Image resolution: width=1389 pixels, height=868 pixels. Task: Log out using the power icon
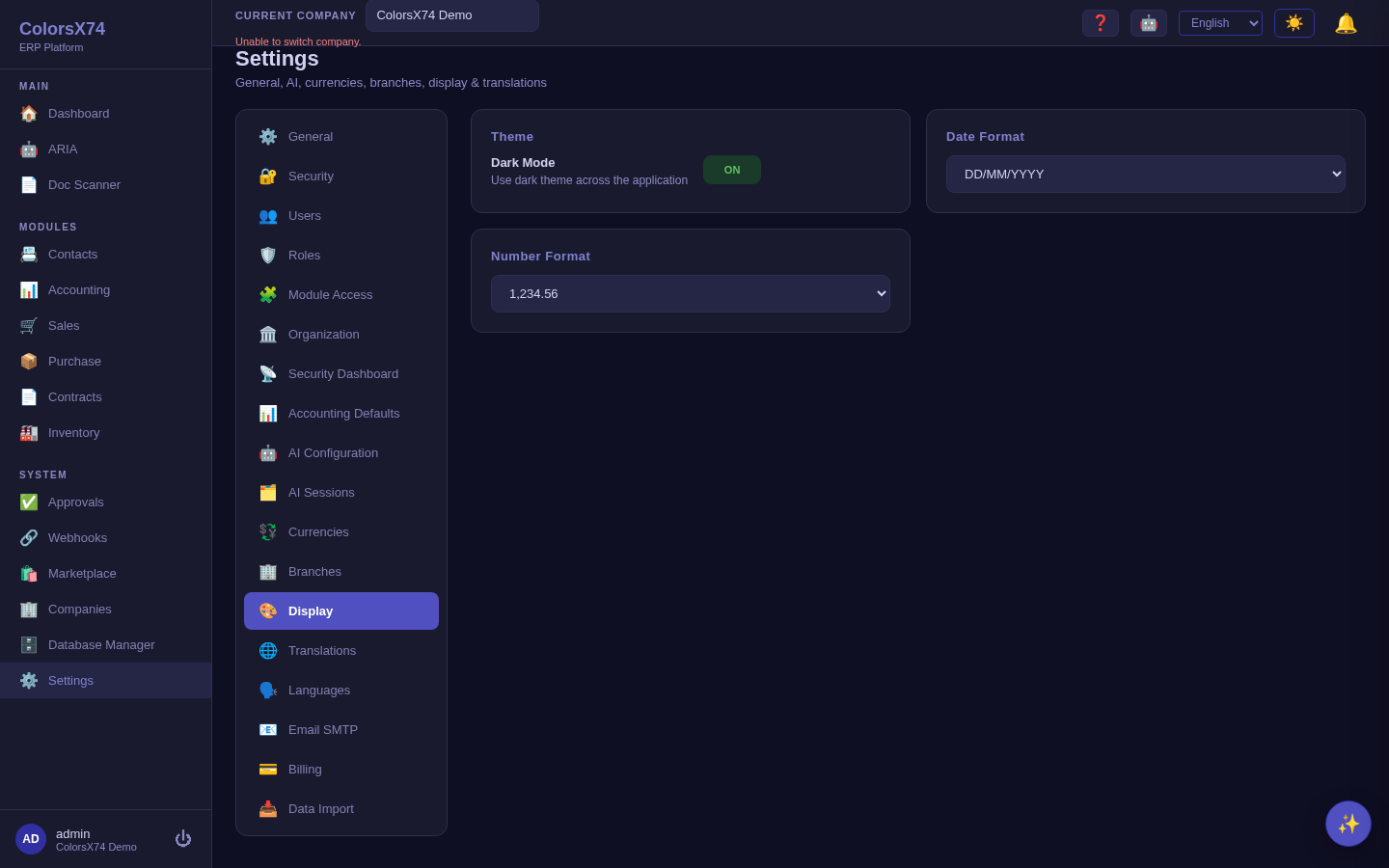pos(183,839)
